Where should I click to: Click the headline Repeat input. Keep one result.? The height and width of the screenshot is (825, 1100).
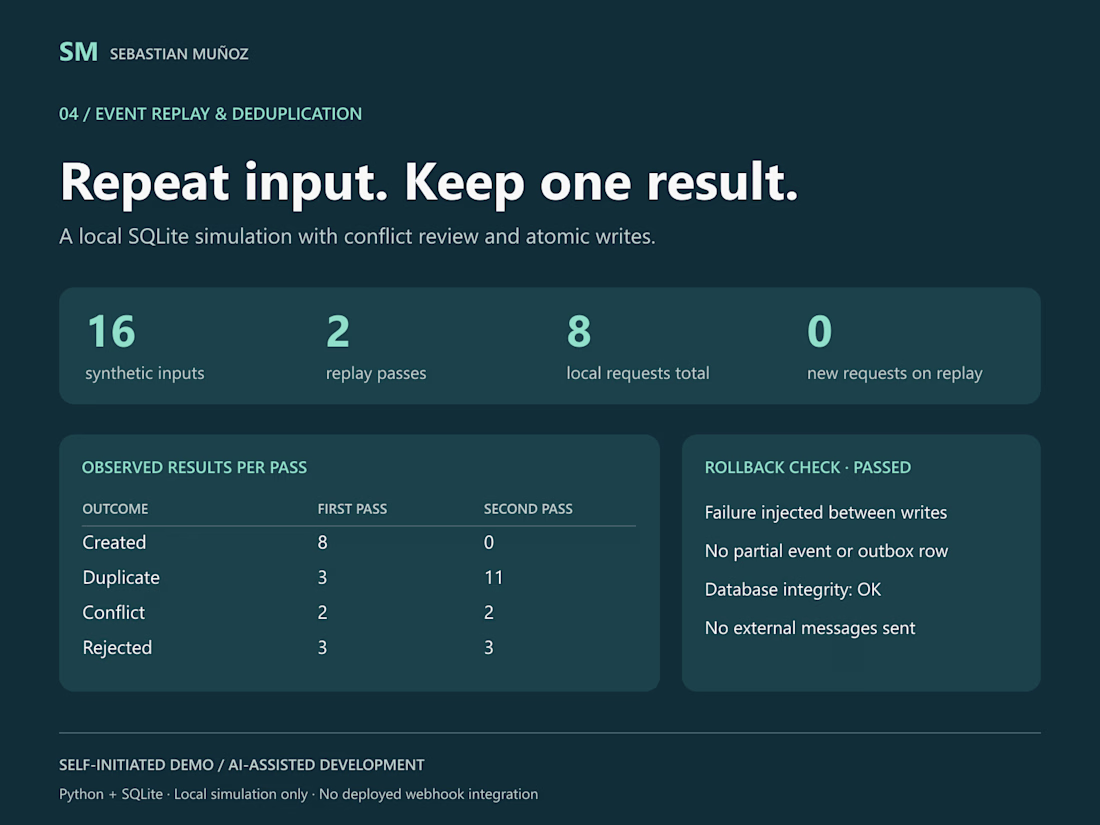click(x=429, y=182)
